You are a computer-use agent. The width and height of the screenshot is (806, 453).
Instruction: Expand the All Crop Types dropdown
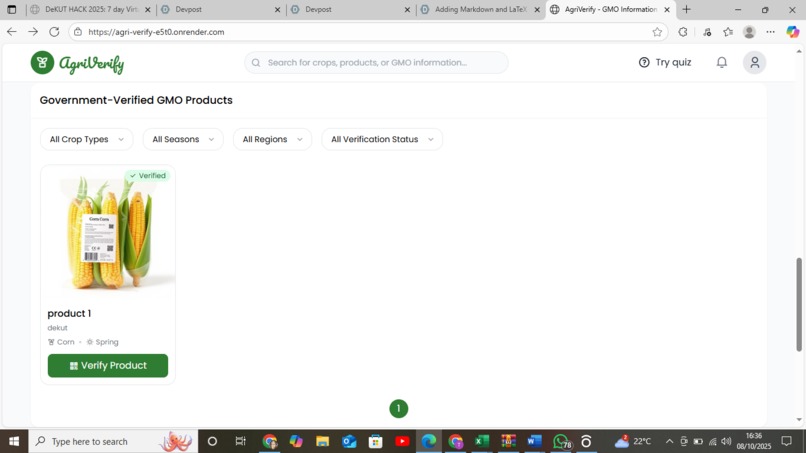coord(86,139)
